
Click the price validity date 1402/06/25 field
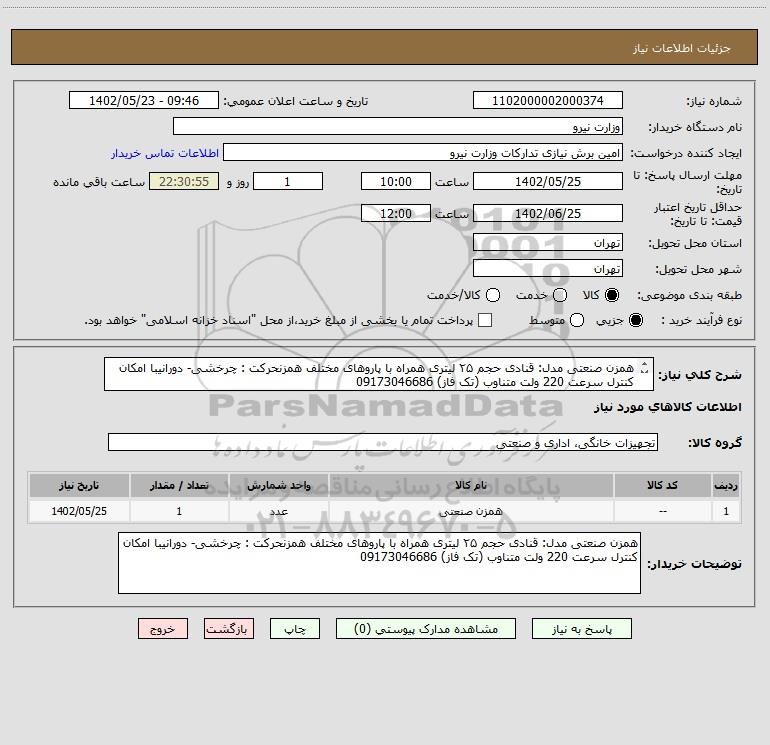click(x=548, y=213)
